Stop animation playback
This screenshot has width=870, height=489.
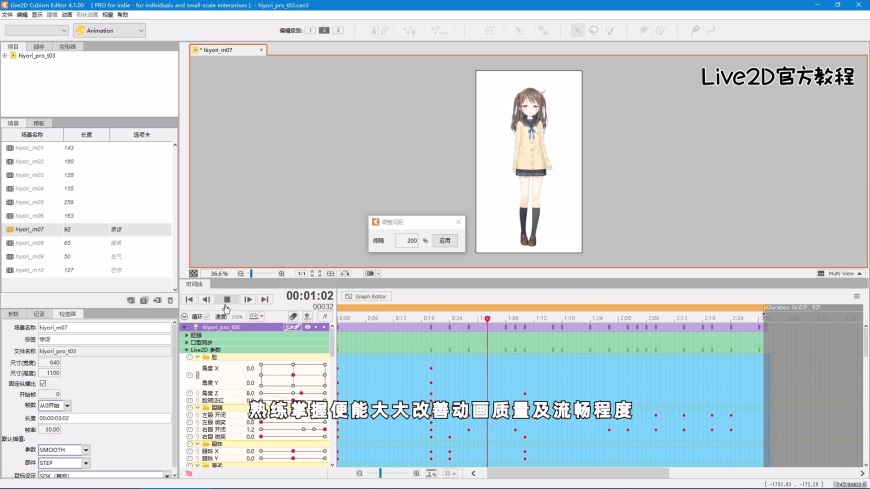click(227, 299)
